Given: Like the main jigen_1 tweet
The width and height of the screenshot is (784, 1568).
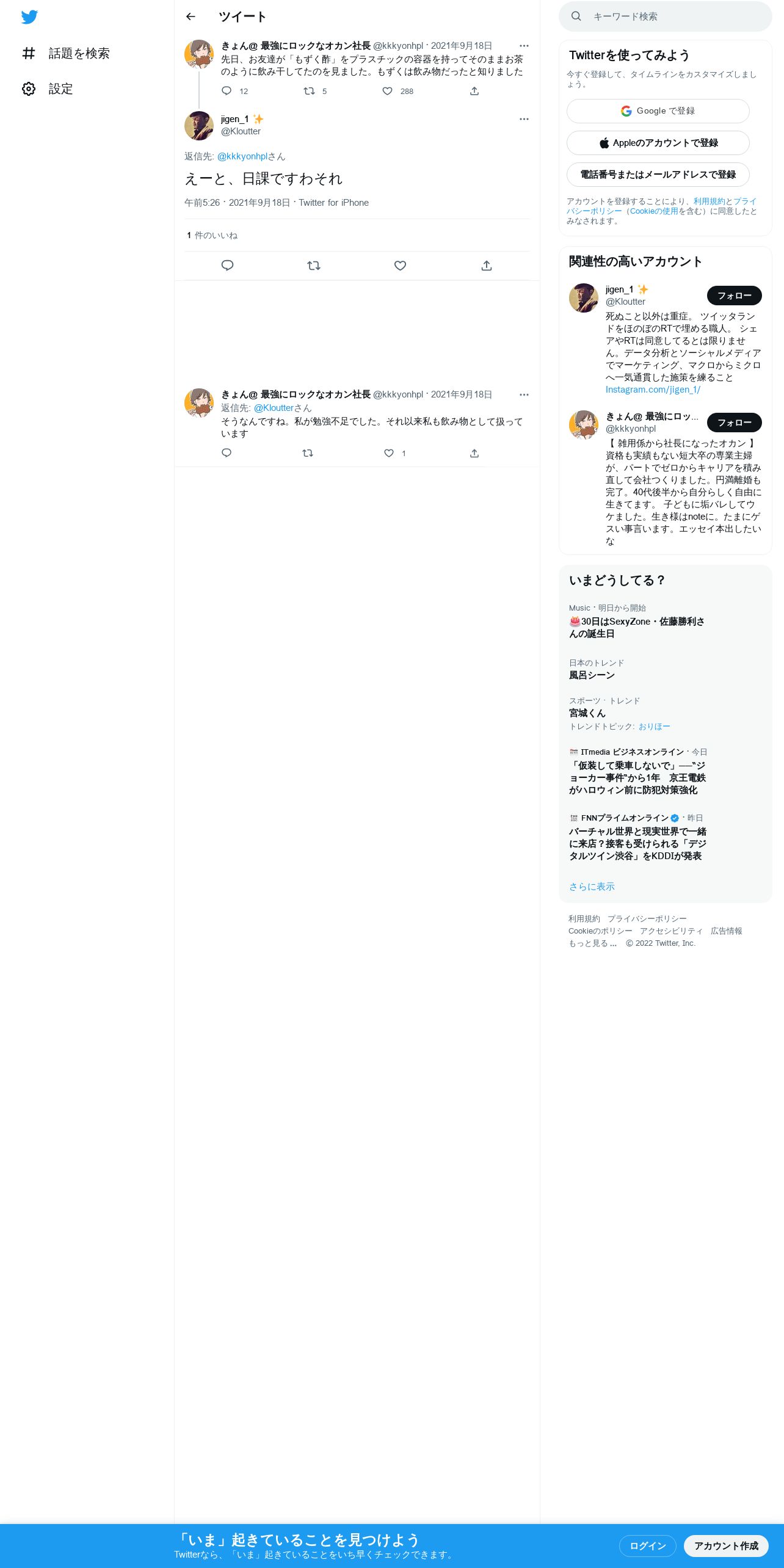Looking at the screenshot, I should click(400, 266).
